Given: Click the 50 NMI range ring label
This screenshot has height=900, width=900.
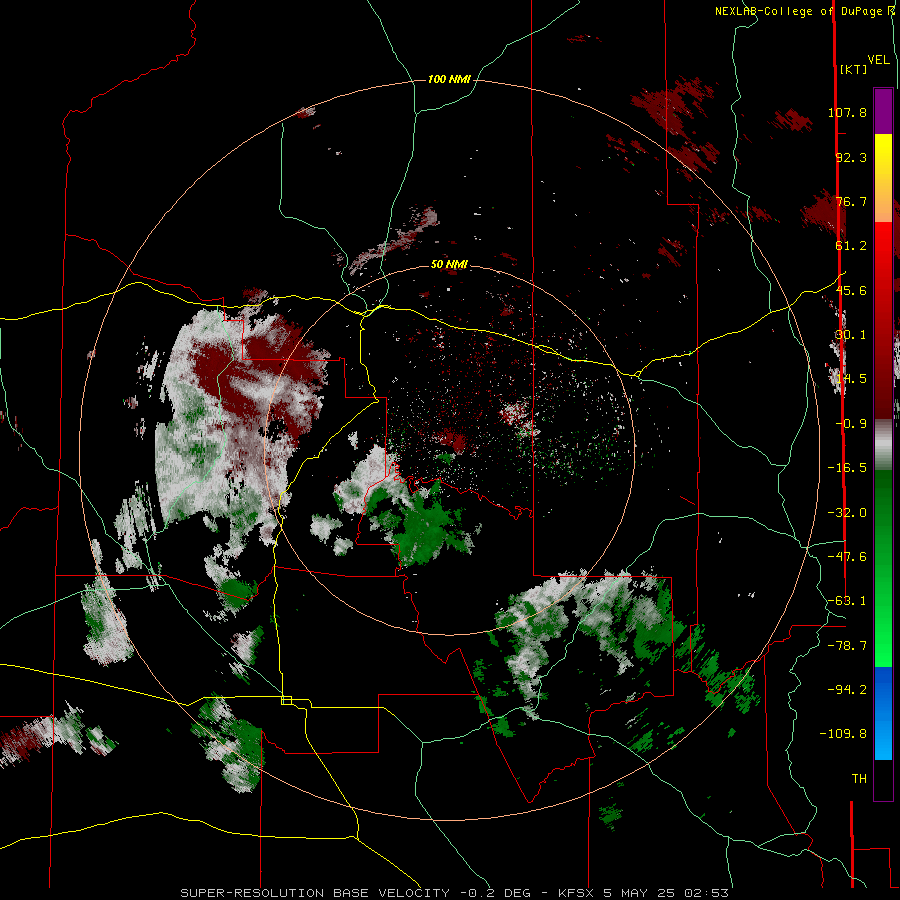Looking at the screenshot, I should click(449, 265).
